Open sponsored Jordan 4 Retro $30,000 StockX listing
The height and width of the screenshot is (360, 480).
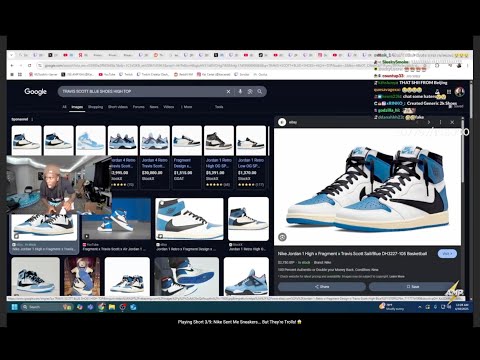155,157
